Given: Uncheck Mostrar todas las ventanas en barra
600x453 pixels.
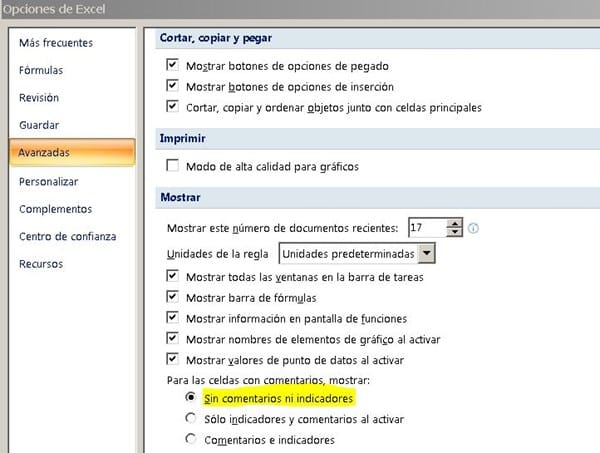Looking at the screenshot, I should pyautogui.click(x=172, y=275).
